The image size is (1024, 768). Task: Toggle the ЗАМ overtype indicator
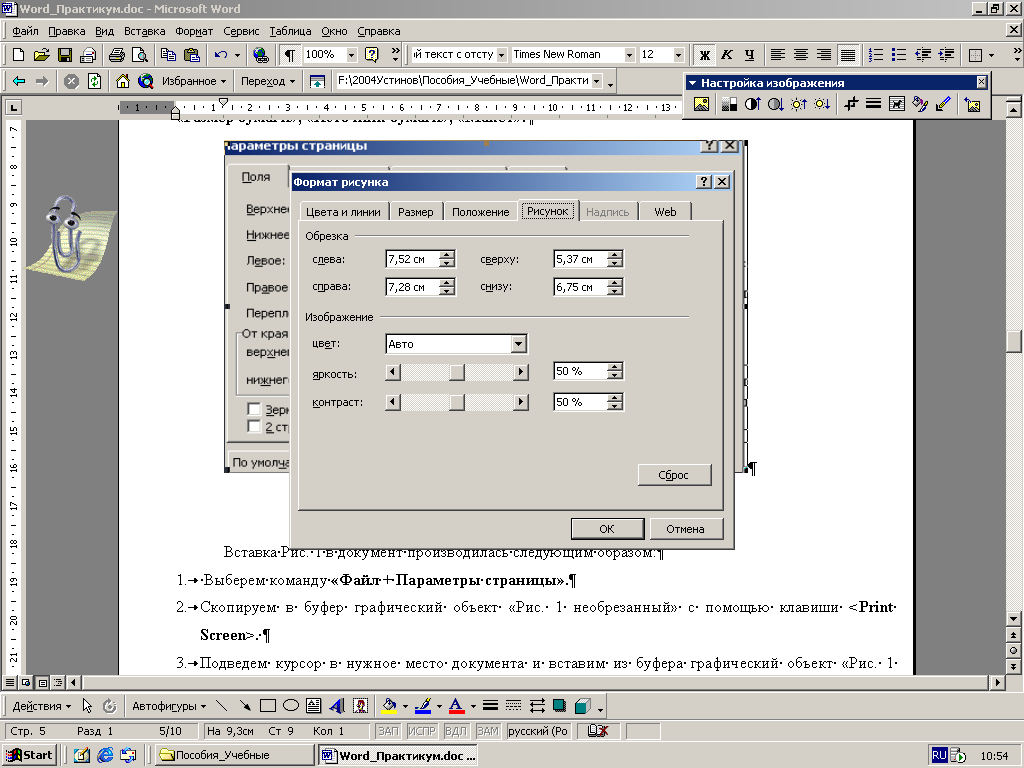tap(487, 731)
